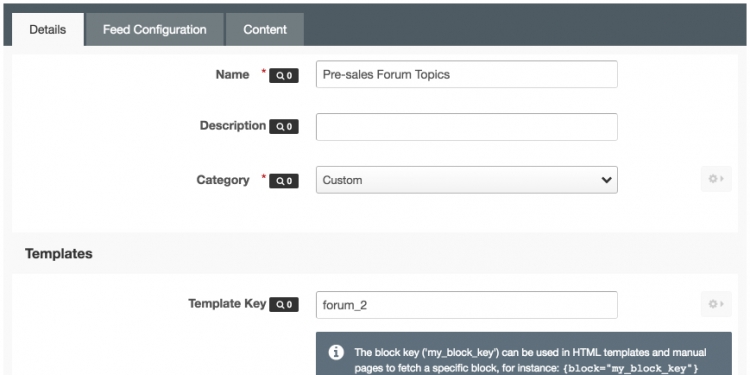Click the Category field label
This screenshot has width=750, height=375.
tap(223, 180)
